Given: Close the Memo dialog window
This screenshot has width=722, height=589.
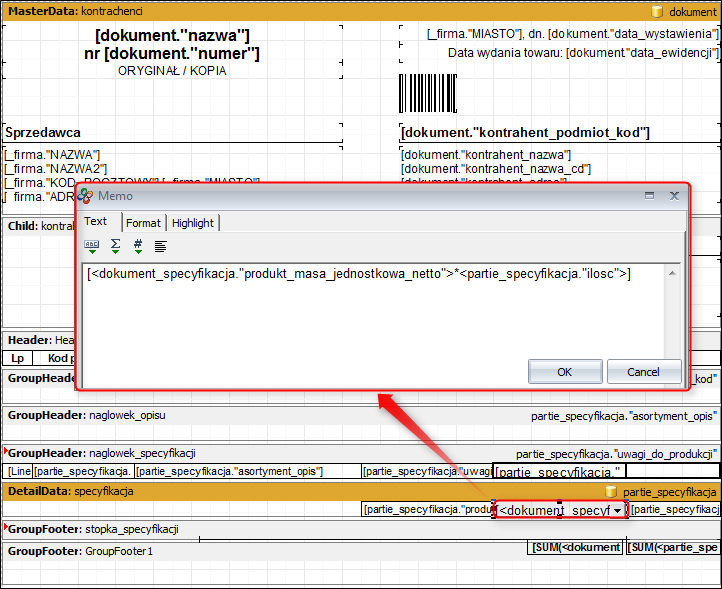Looking at the screenshot, I should click(674, 196).
